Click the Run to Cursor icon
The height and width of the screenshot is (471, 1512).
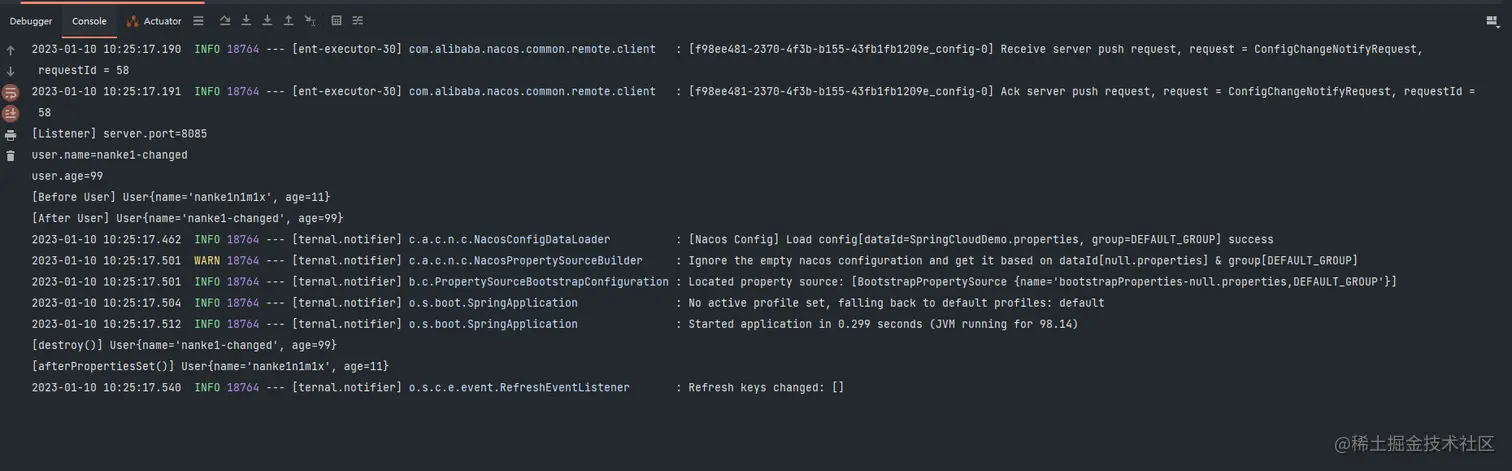[310, 21]
